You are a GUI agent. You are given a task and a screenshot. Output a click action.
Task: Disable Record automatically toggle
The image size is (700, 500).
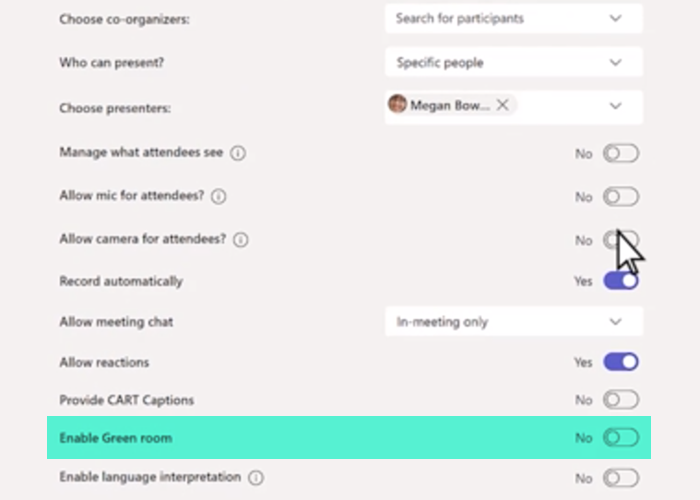click(620, 281)
